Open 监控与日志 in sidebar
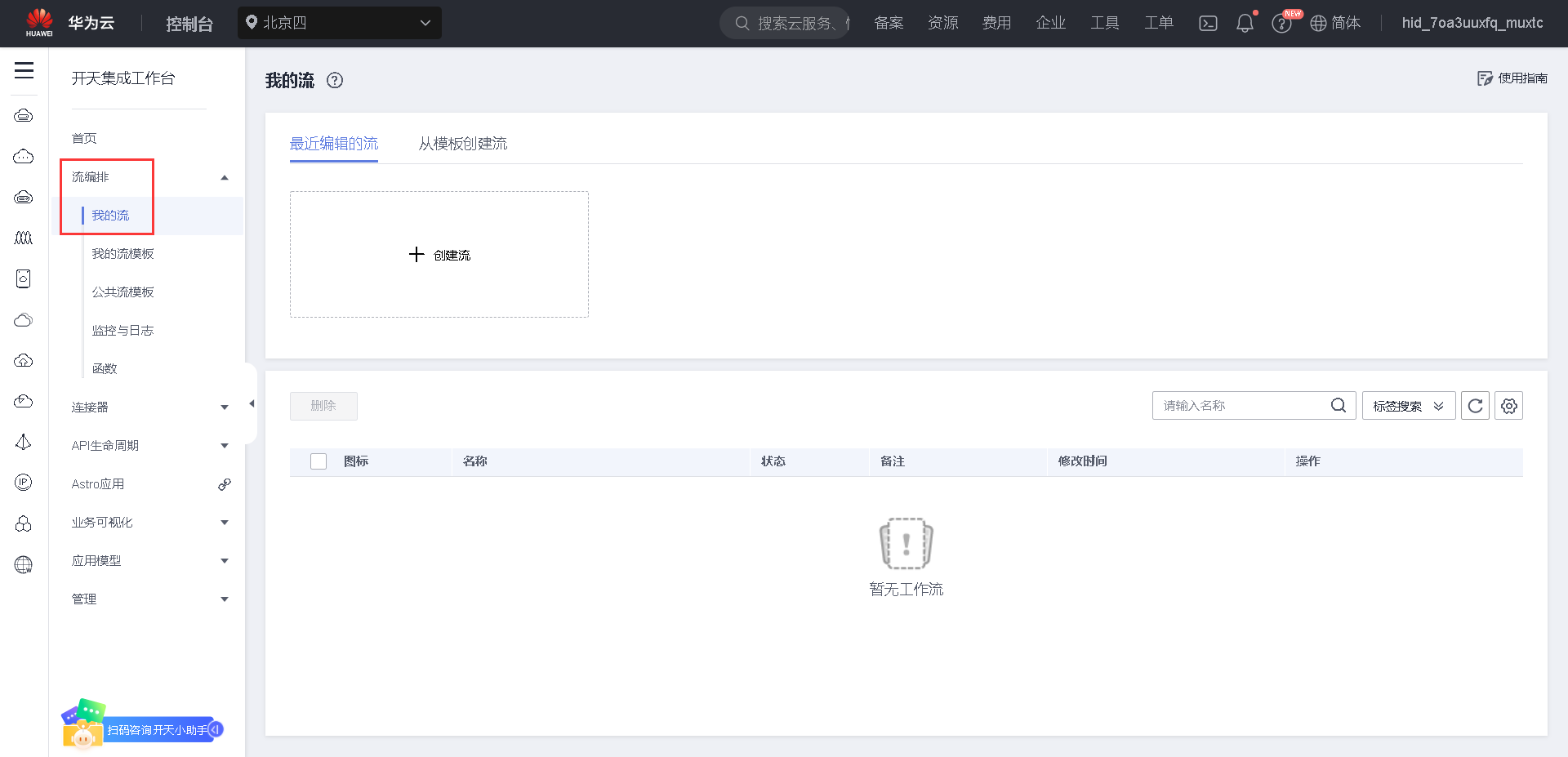 (x=122, y=331)
